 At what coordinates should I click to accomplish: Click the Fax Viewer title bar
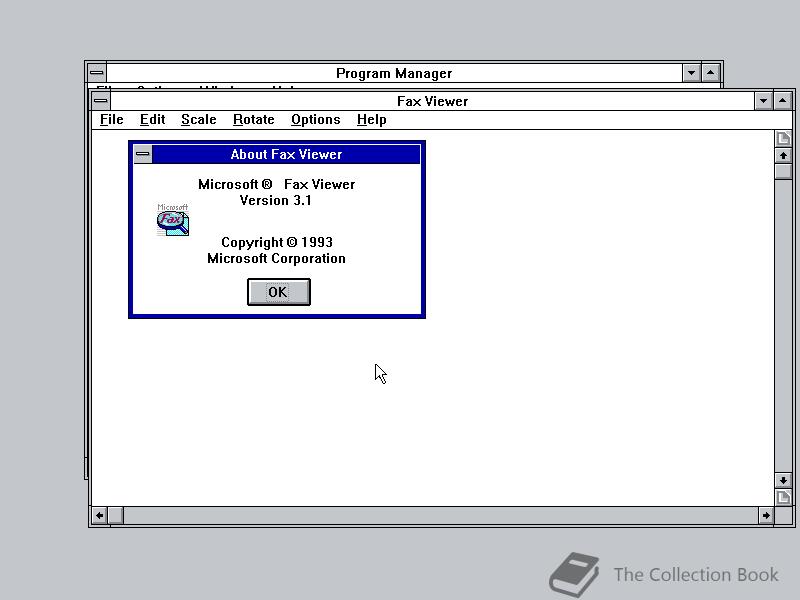click(432, 101)
